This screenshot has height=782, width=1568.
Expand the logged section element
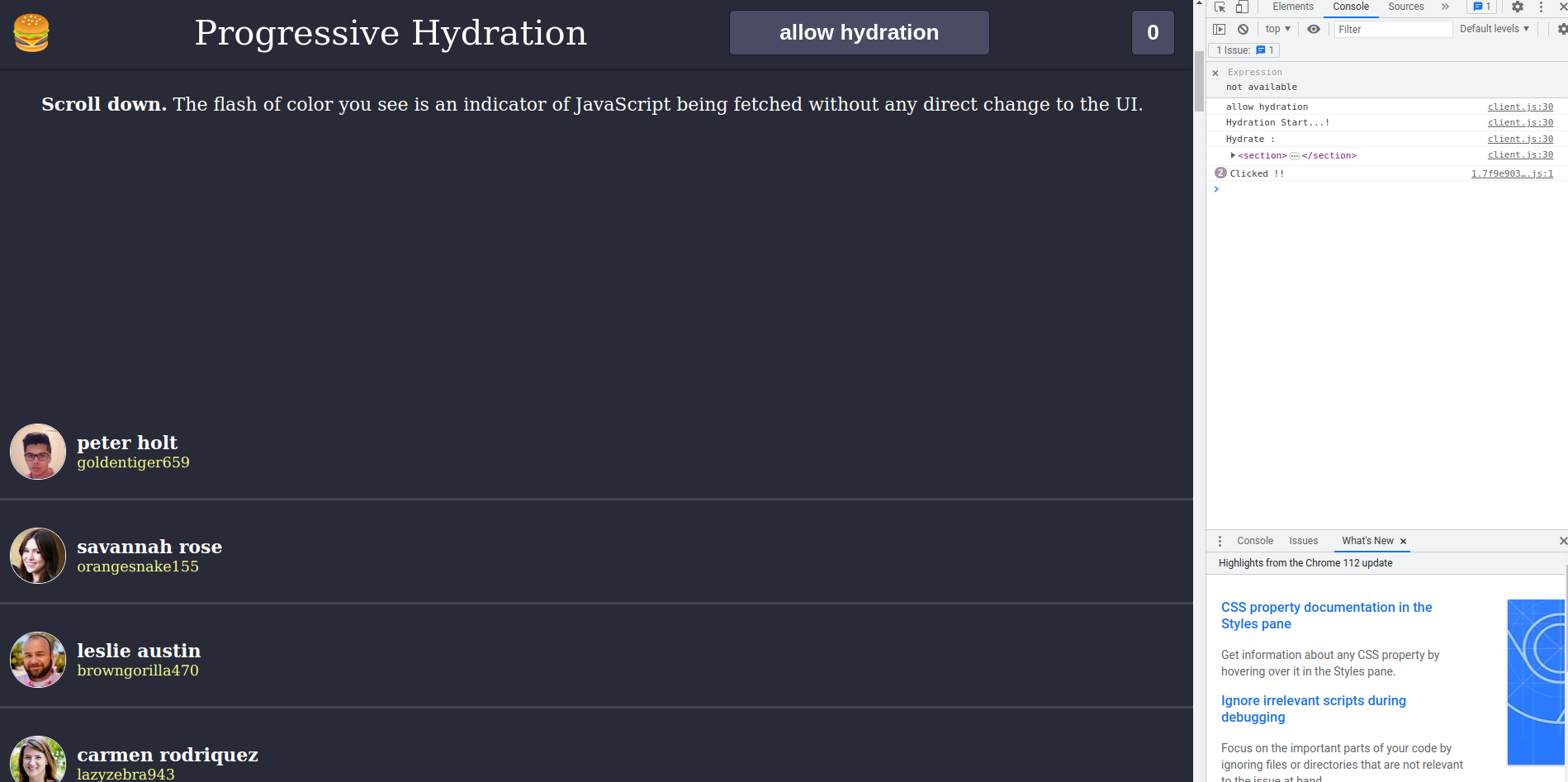[1233, 155]
